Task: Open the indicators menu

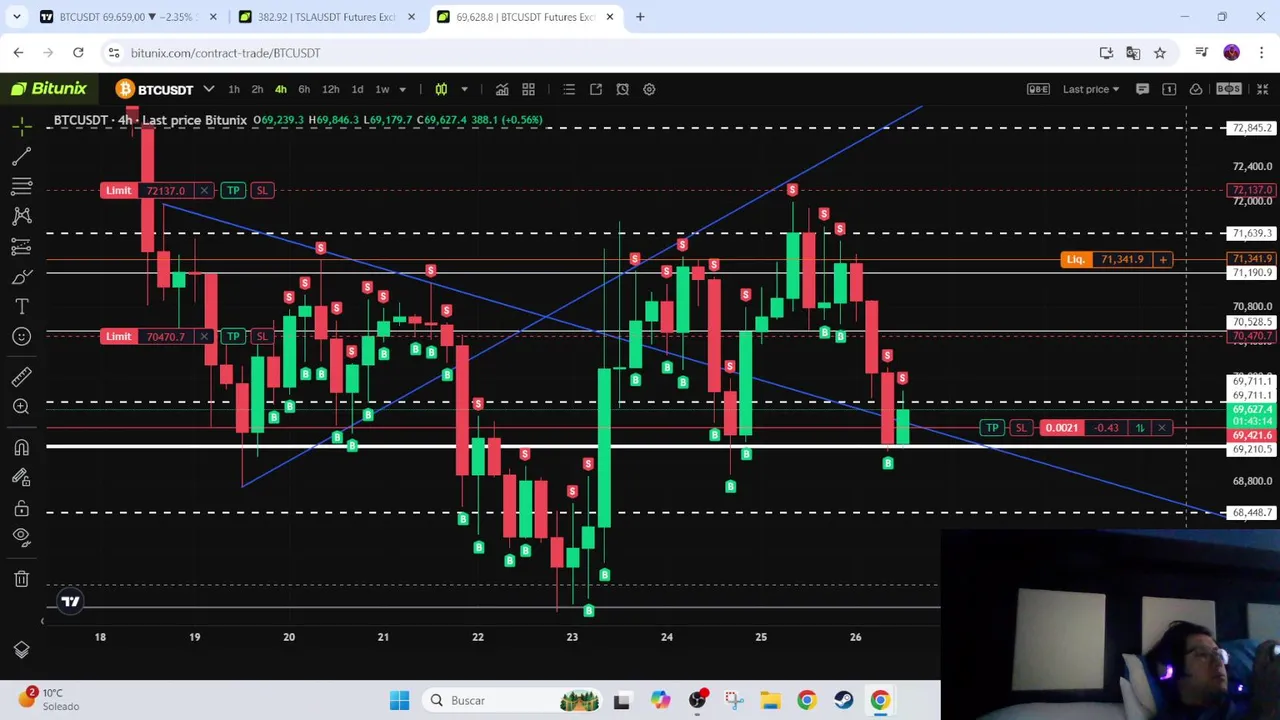Action: 502,89
